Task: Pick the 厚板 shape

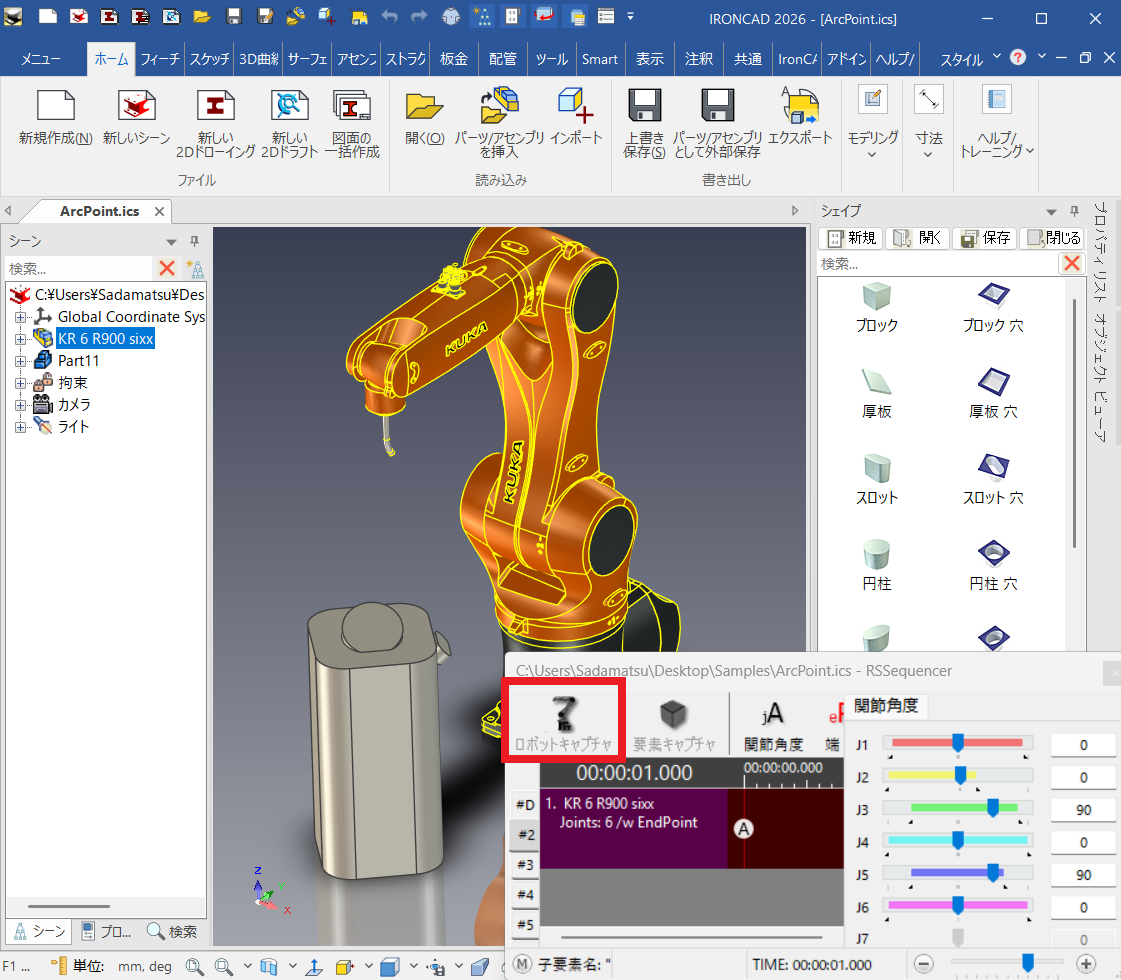Action: (876, 394)
